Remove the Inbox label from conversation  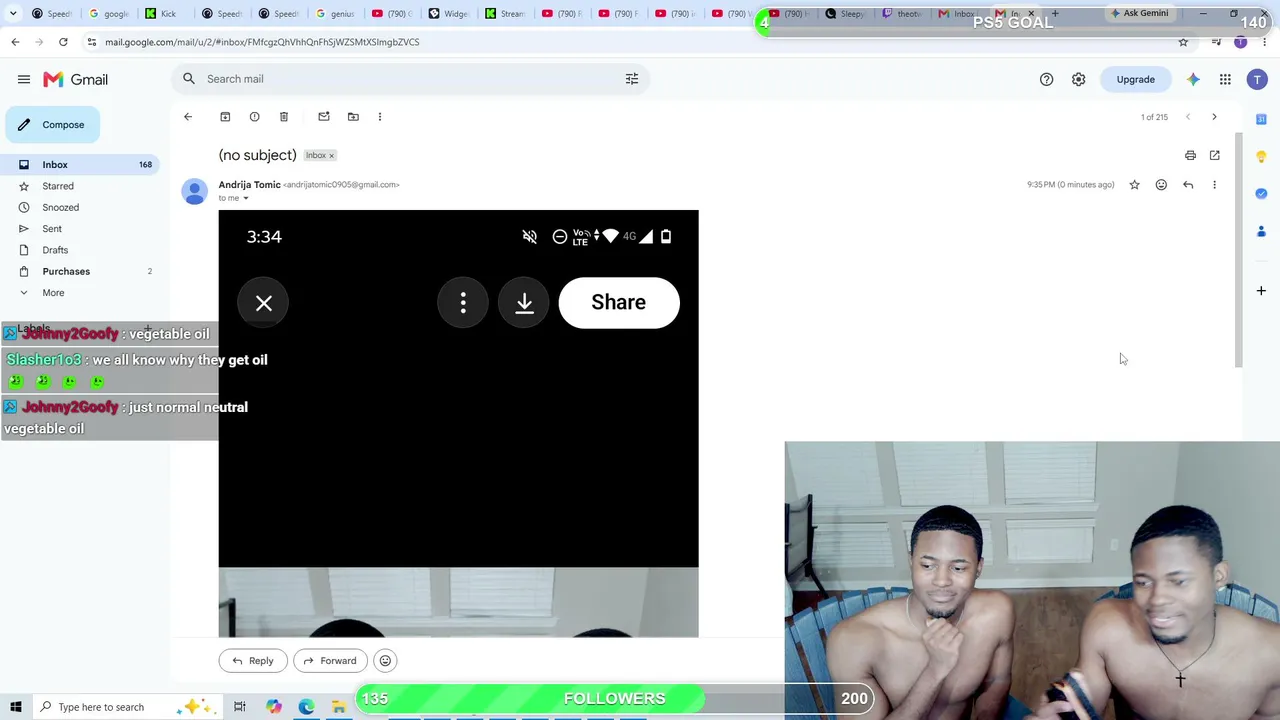click(x=331, y=156)
